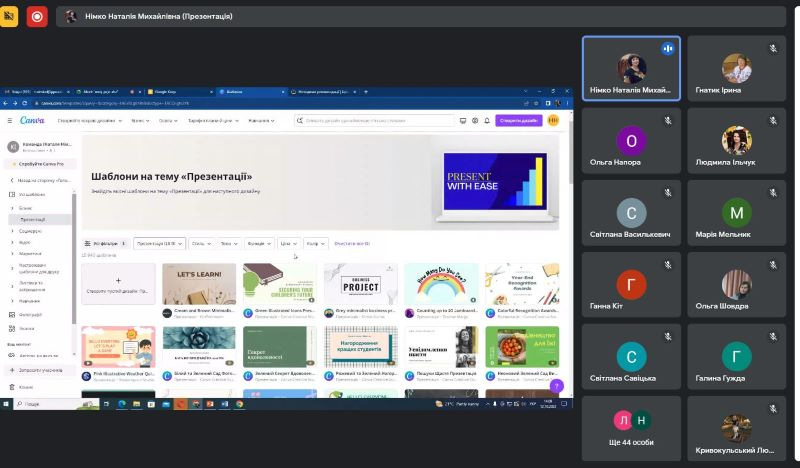Click Back to home page link in sidebar
800x468 pixels.
[41, 180]
